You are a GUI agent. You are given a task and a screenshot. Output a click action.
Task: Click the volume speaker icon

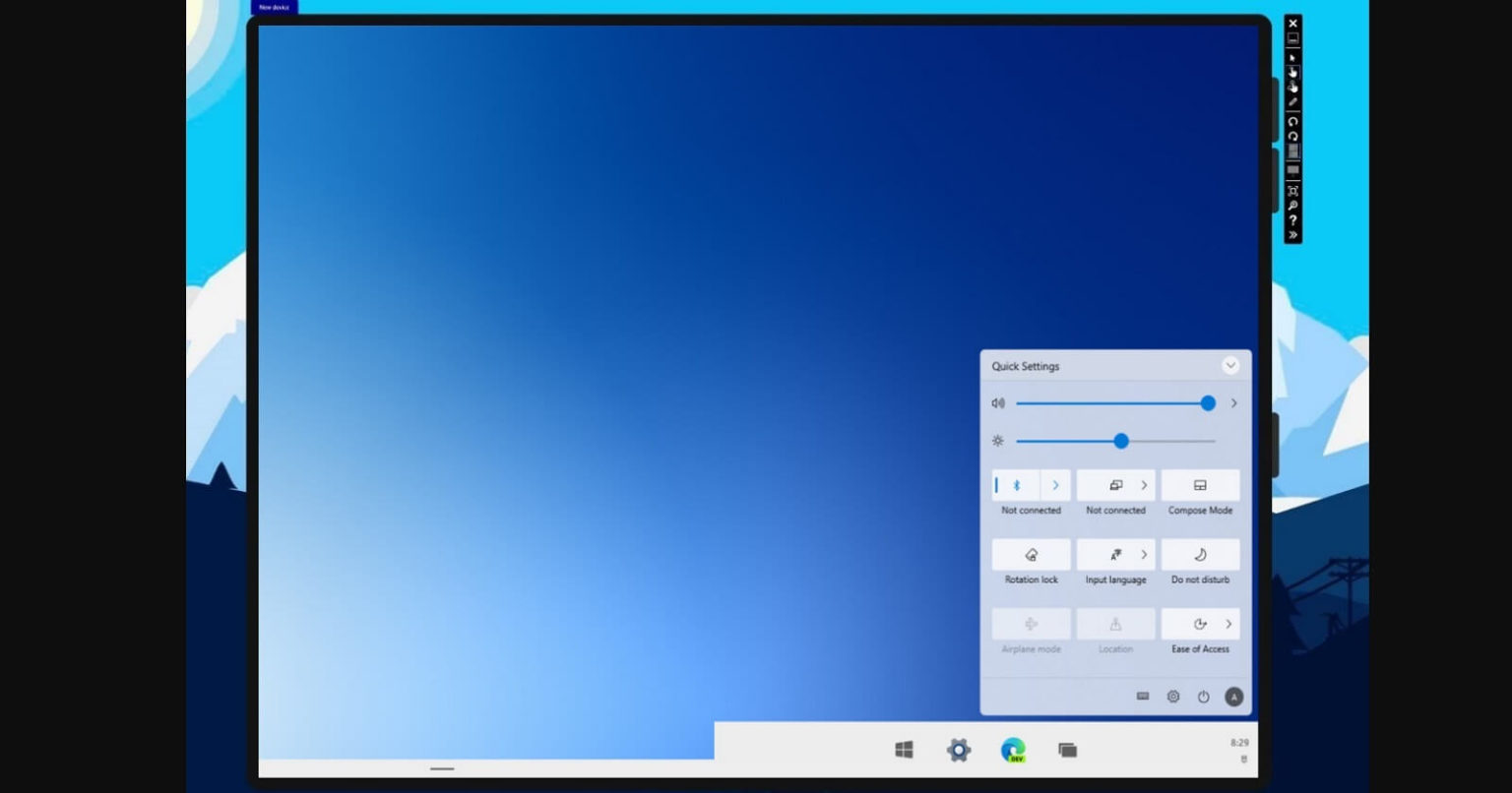(996, 402)
